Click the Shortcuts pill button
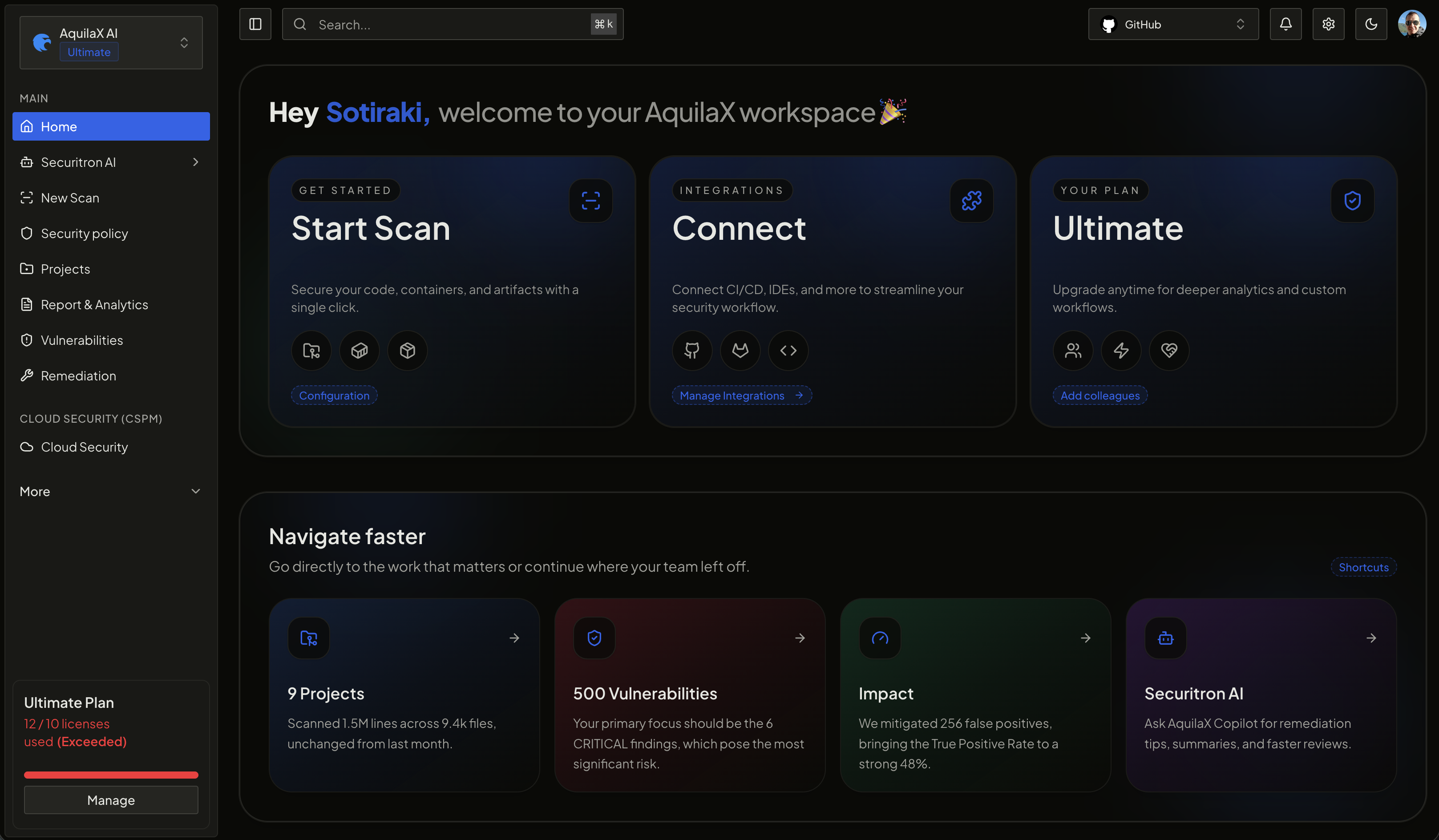This screenshot has height=840, width=1439. (x=1364, y=567)
